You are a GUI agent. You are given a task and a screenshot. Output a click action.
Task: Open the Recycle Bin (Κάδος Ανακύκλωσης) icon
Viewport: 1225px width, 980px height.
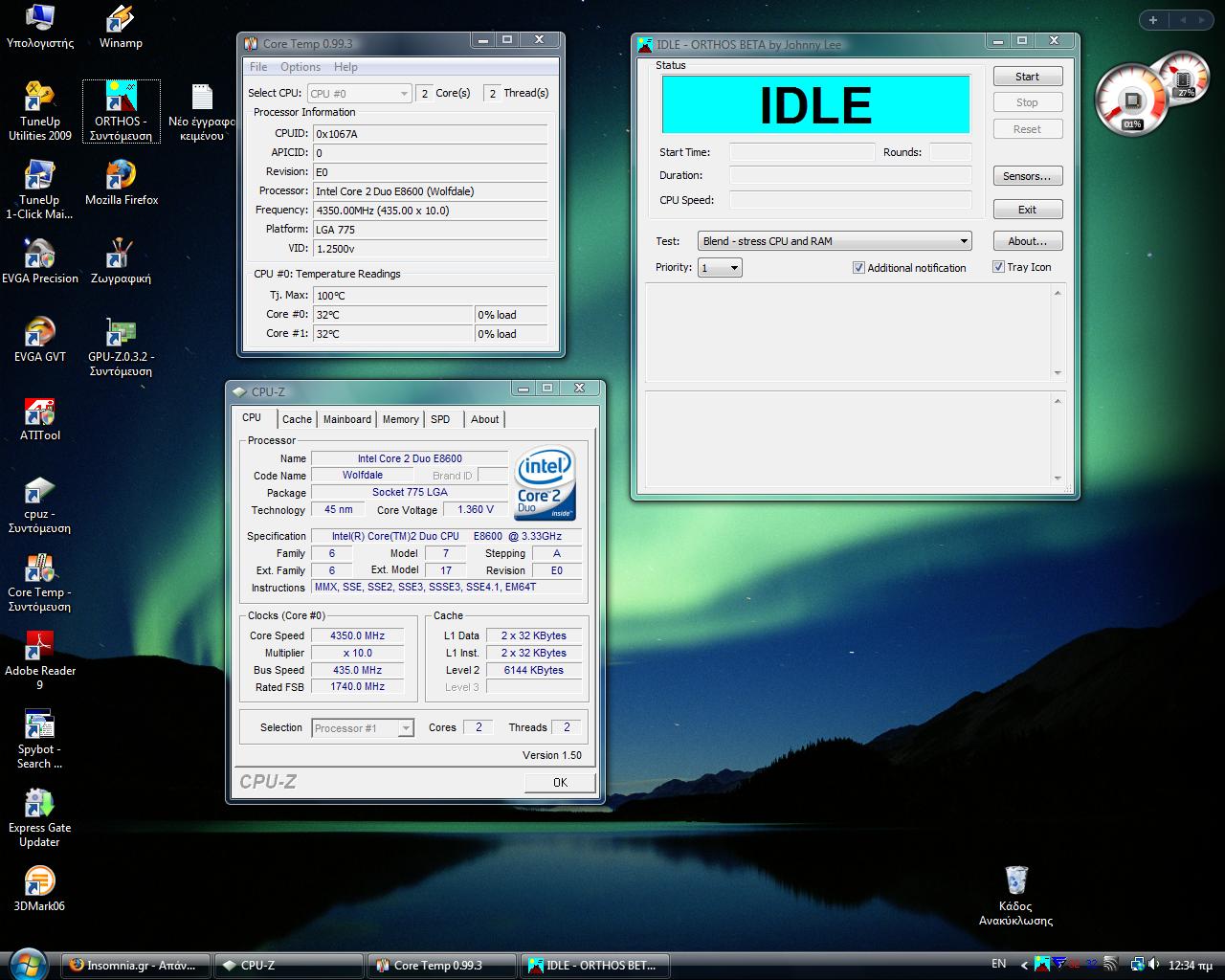tap(1015, 896)
